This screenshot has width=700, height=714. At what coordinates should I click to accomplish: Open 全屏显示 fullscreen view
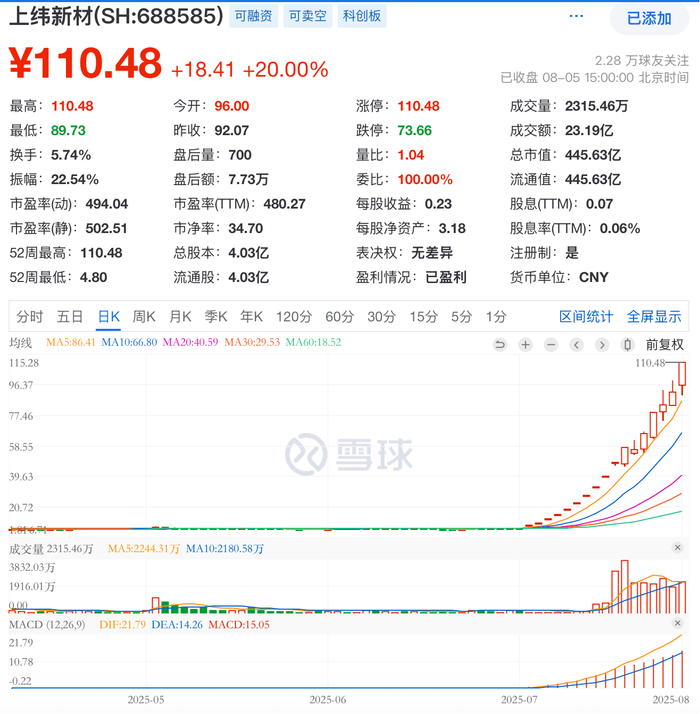point(654,316)
